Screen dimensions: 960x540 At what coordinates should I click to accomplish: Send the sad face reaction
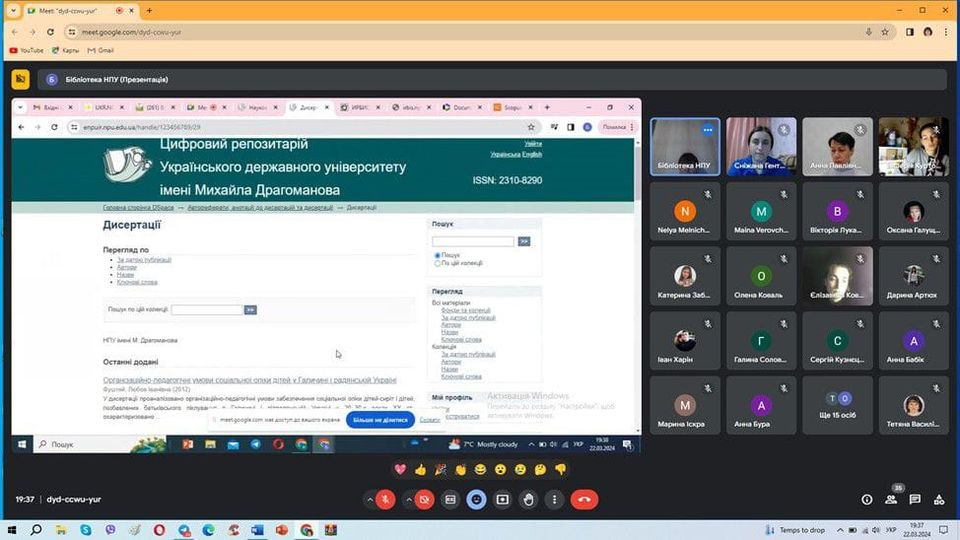click(520, 470)
